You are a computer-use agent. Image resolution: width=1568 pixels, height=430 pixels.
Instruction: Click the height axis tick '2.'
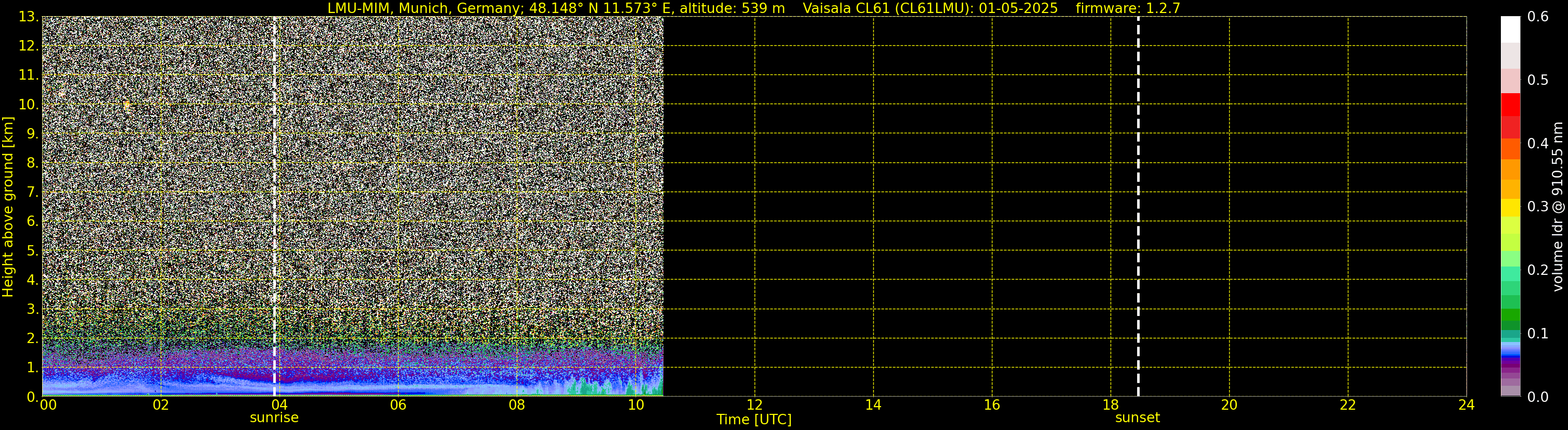click(32, 338)
